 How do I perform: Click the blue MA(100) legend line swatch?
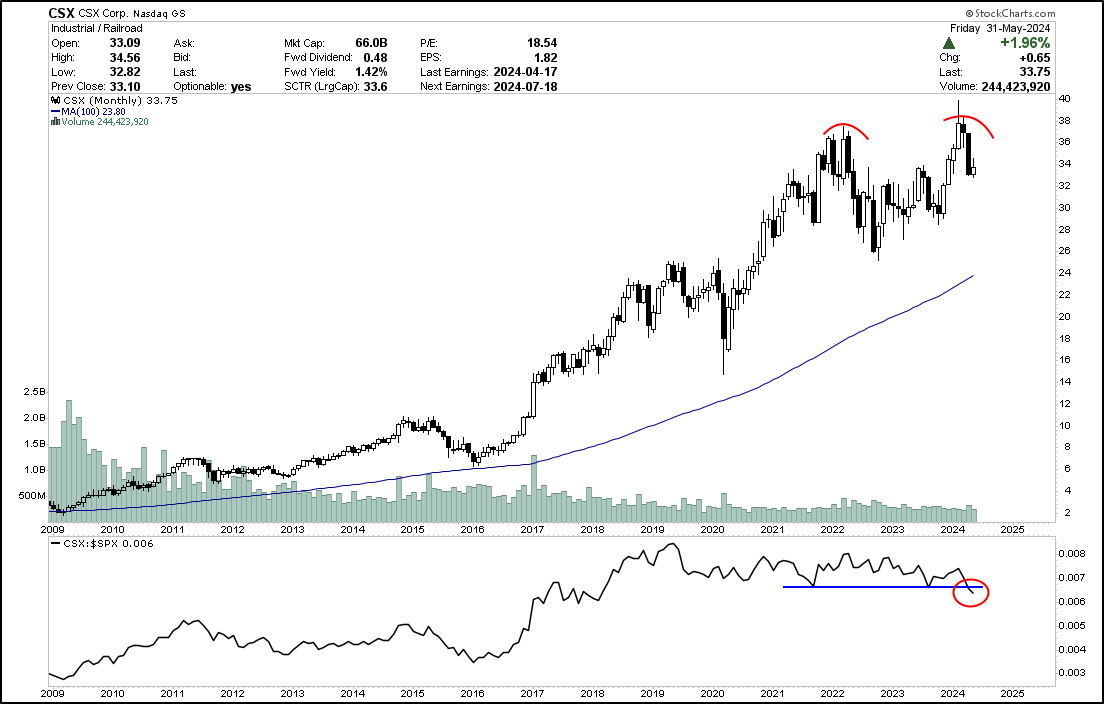56,111
